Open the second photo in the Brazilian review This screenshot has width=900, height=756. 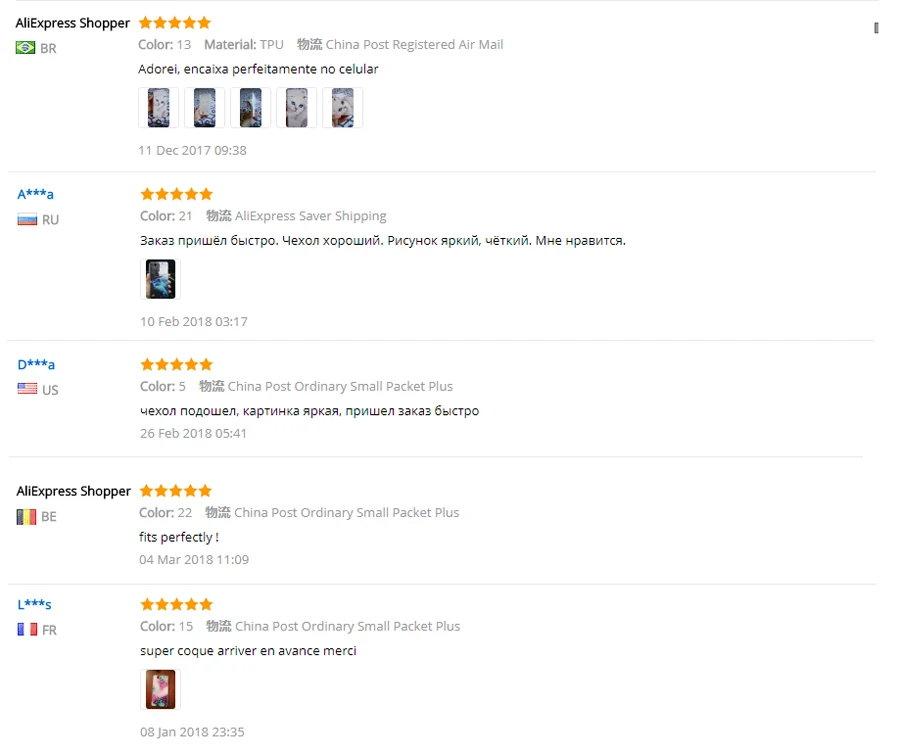[x=204, y=107]
